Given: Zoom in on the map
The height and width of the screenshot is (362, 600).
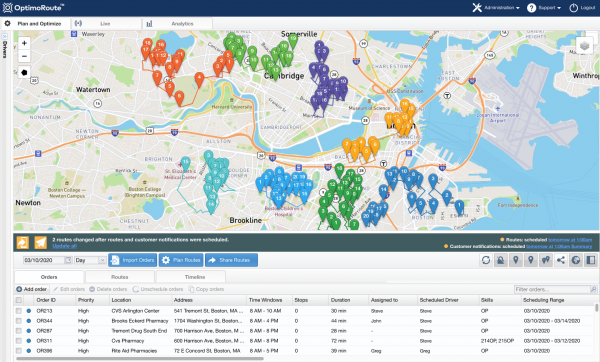Looking at the screenshot, I should 24,43.
